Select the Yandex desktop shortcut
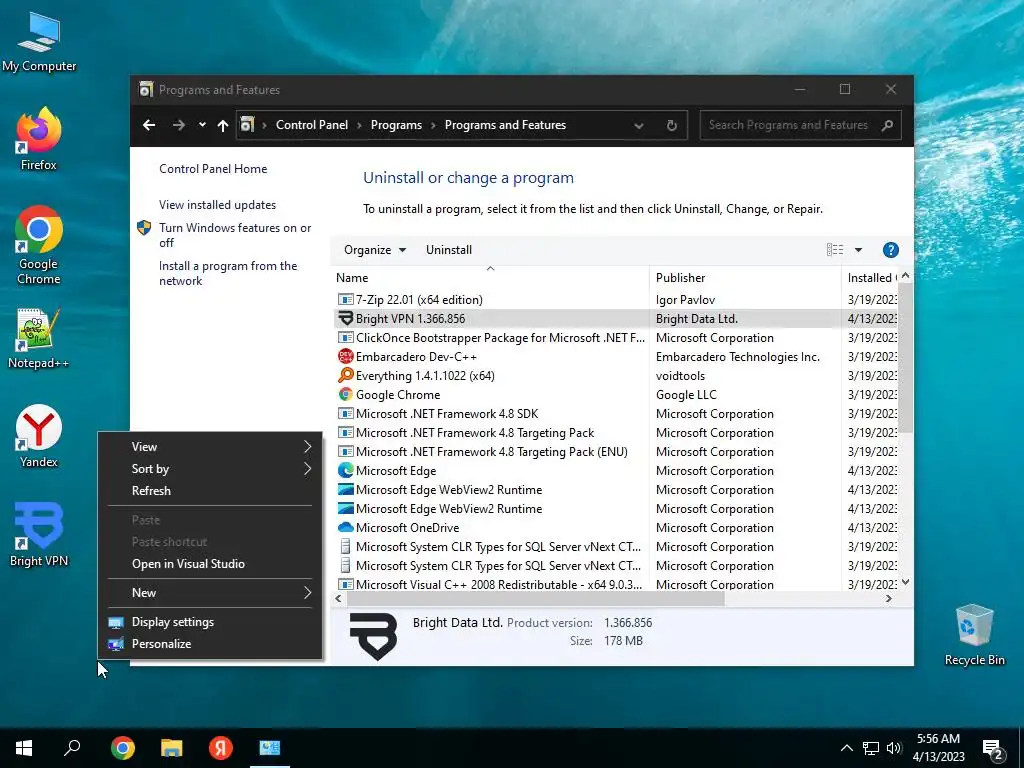 (39, 436)
